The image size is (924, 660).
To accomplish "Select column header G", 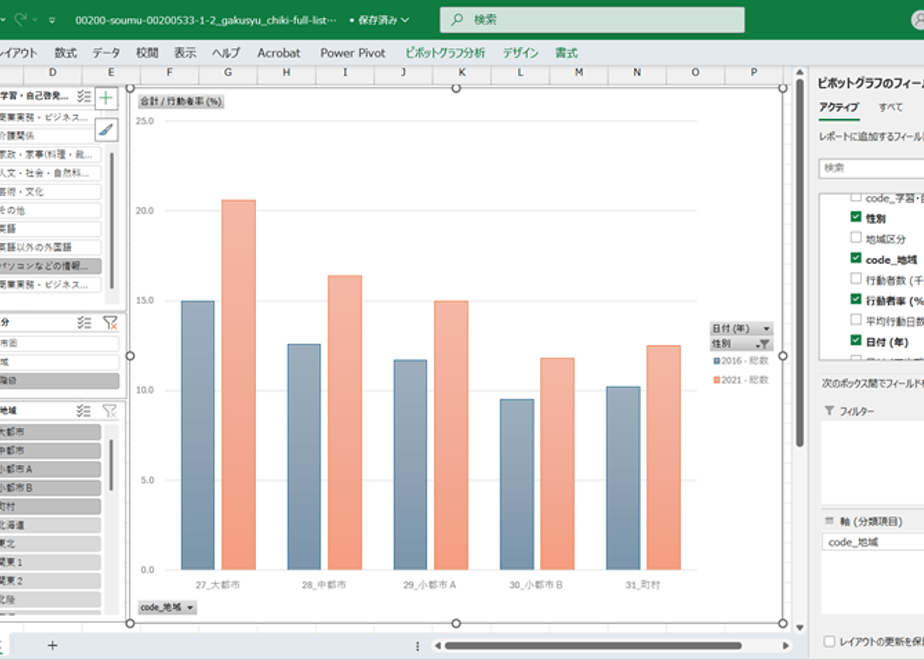I will [x=228, y=72].
